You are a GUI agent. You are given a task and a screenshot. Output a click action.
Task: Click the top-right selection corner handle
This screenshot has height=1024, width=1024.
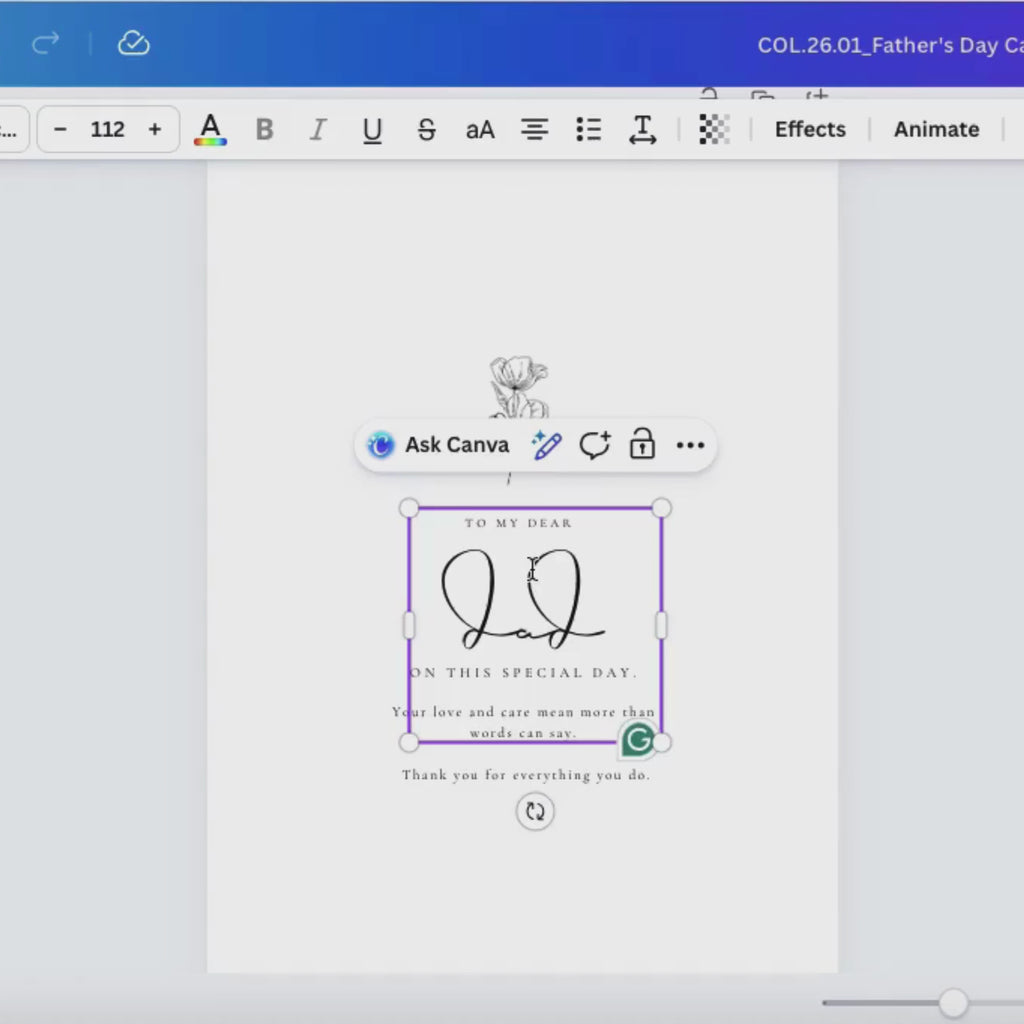click(662, 508)
